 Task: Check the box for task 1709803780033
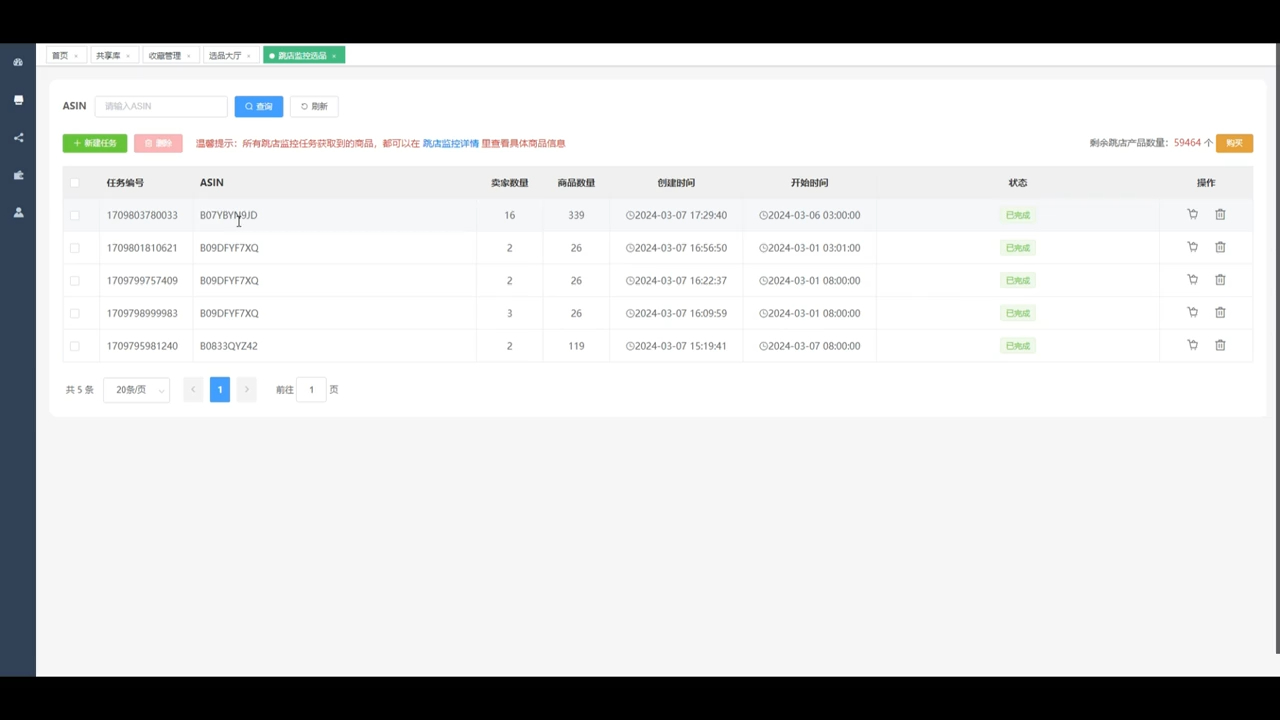[74, 215]
